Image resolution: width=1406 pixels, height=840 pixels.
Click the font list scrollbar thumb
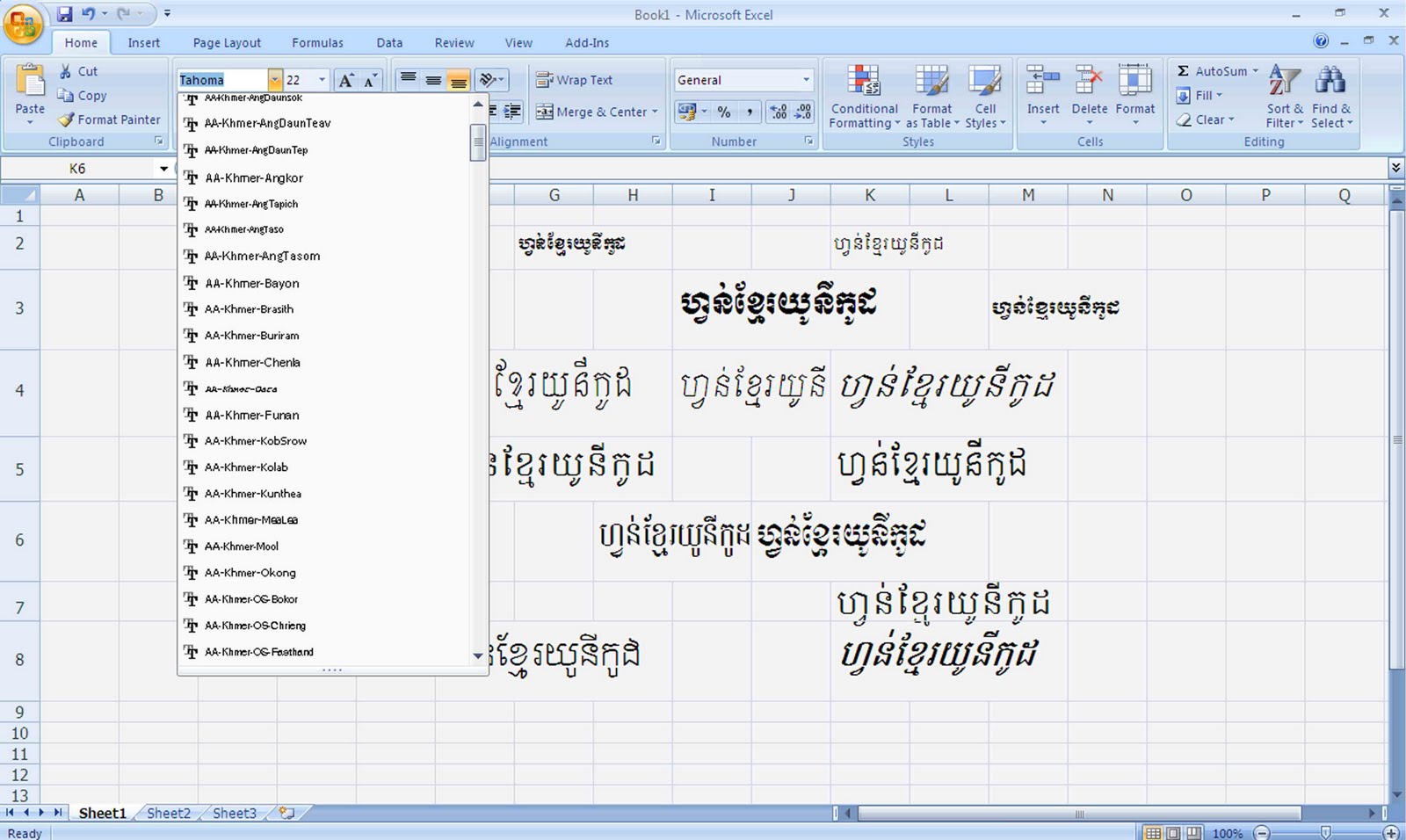[x=478, y=142]
